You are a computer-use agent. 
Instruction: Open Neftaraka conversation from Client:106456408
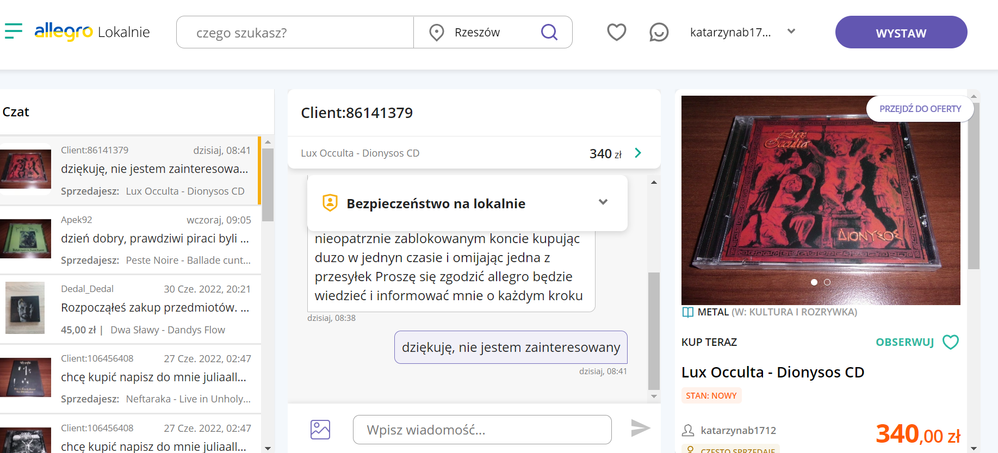click(130, 379)
